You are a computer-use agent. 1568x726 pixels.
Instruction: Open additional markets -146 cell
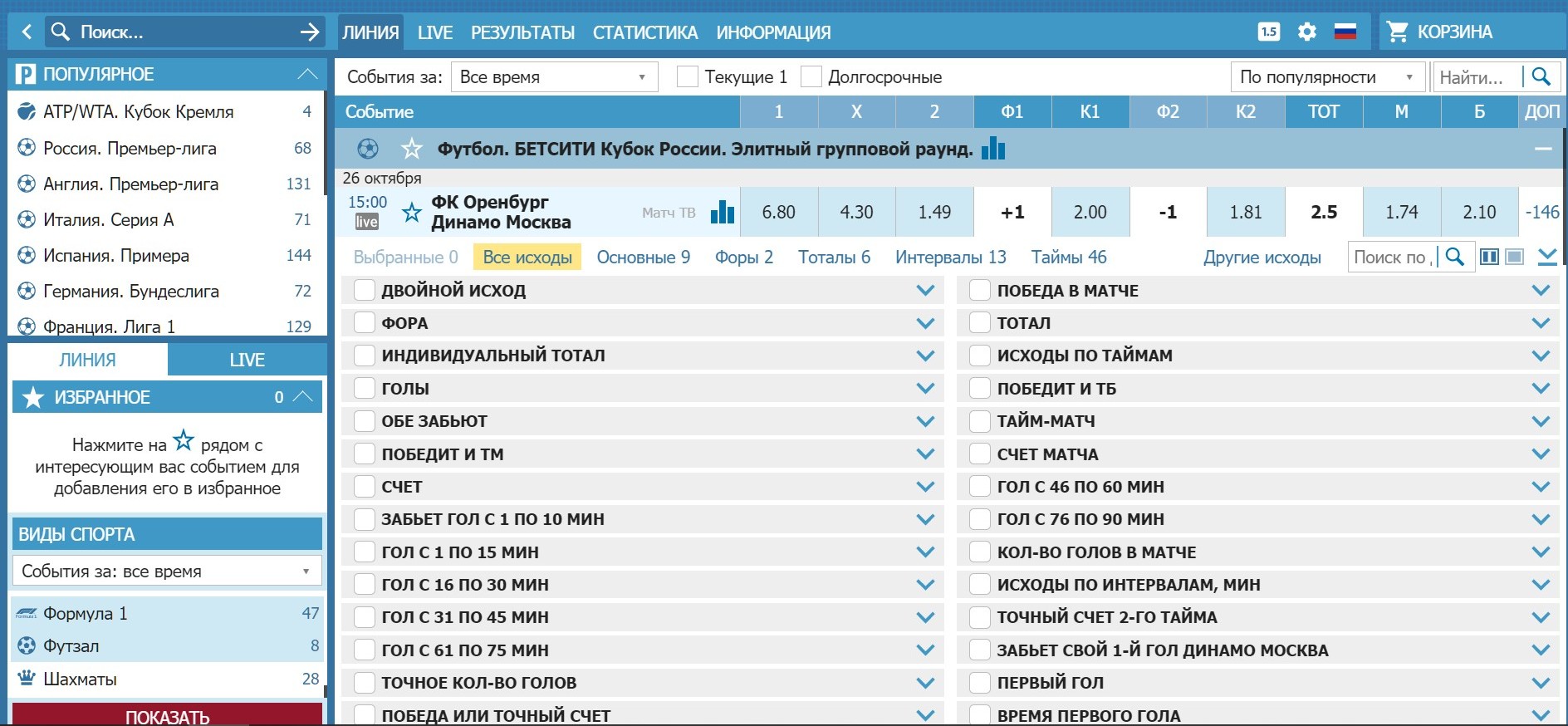tap(1542, 212)
